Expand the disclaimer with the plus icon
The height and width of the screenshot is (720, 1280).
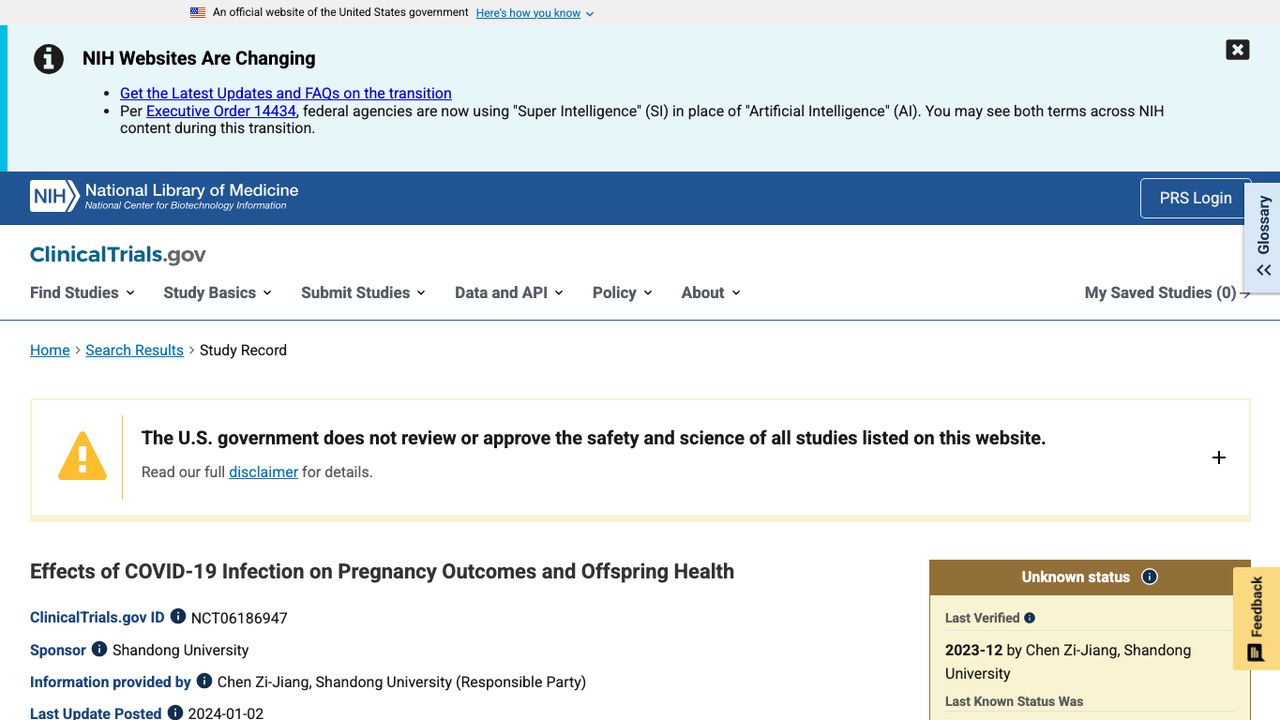(x=1218, y=458)
